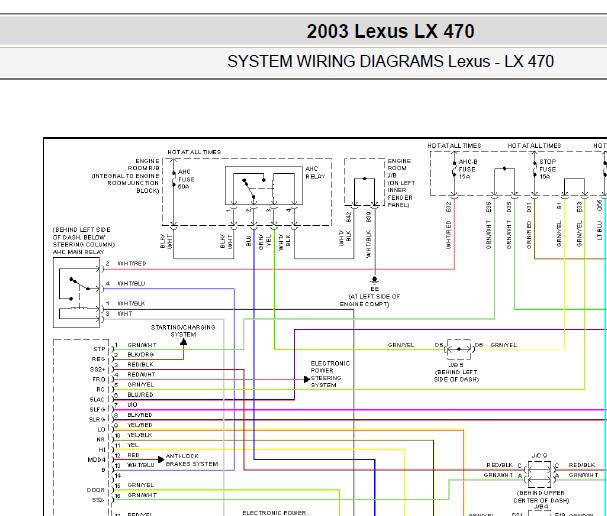Image resolution: width=607 pixels, height=516 pixels.
Task: Click the "SYSTEM WIRING DIAGRAMS Lexus - LX 470" subtitle
Action: 390,62
